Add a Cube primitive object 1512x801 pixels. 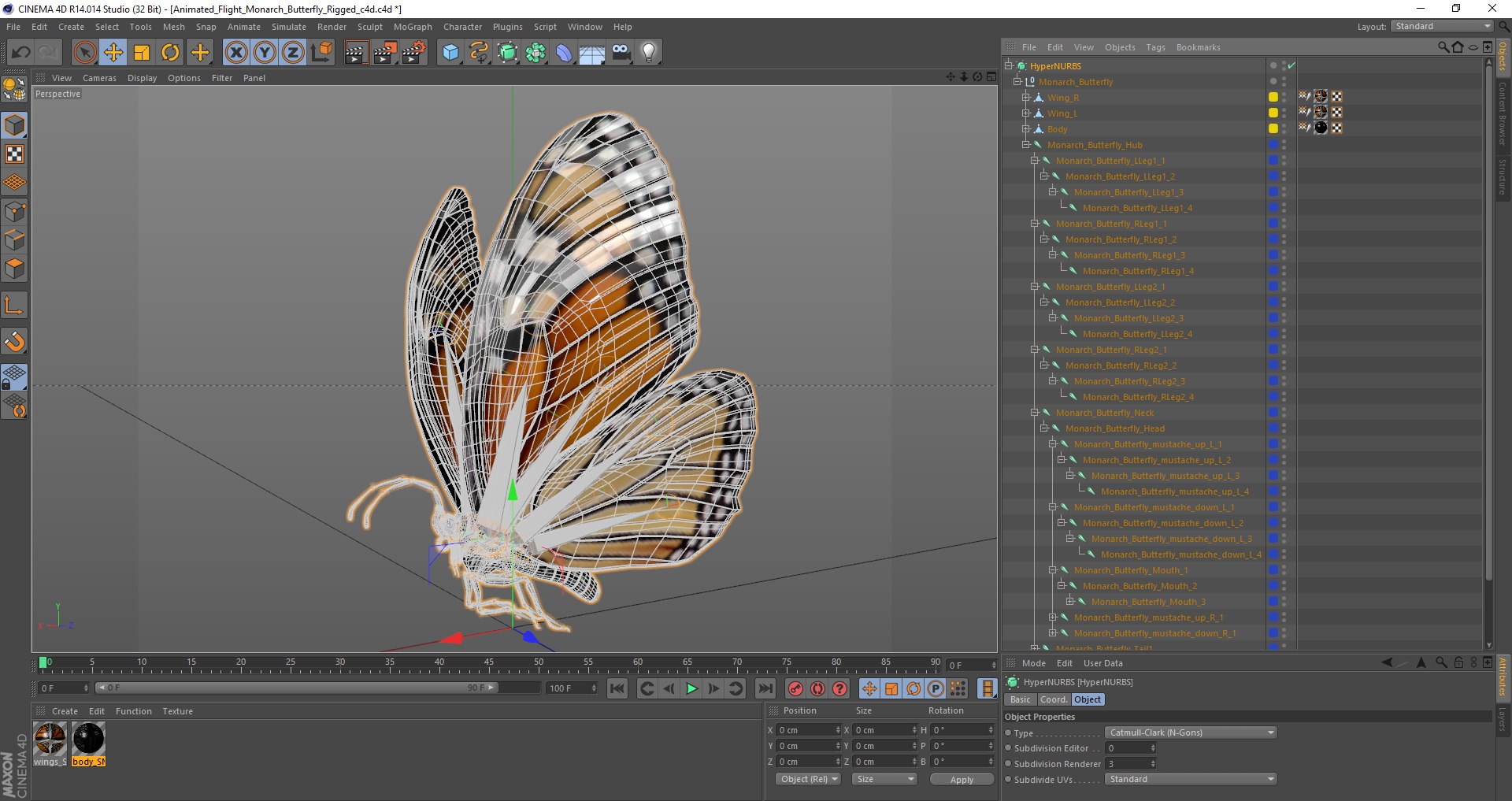pos(450,53)
